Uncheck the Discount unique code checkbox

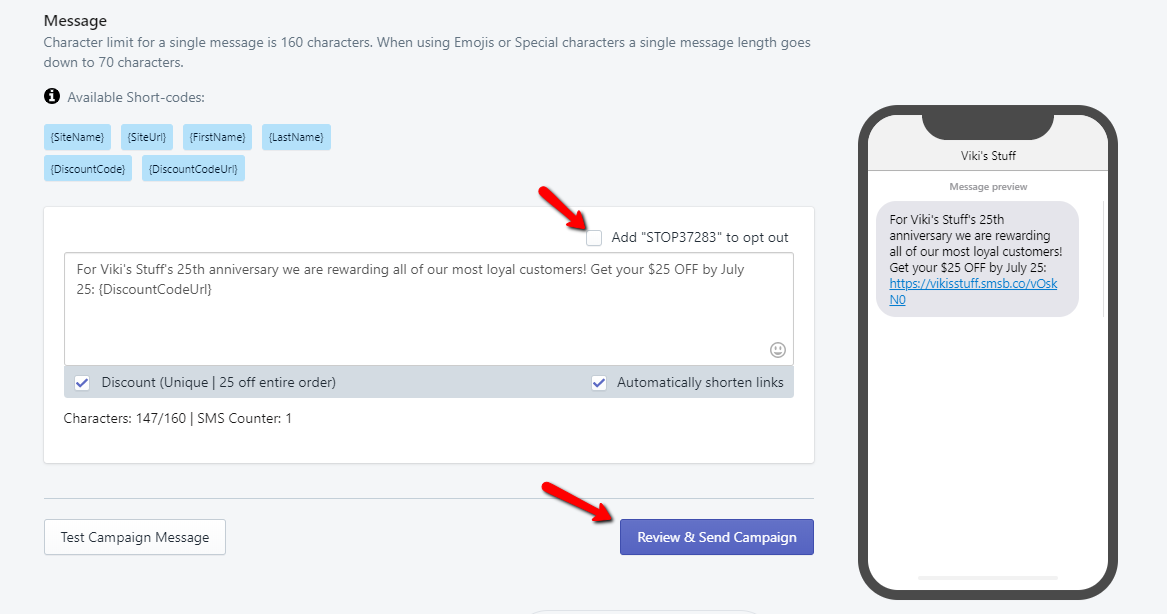coord(82,382)
